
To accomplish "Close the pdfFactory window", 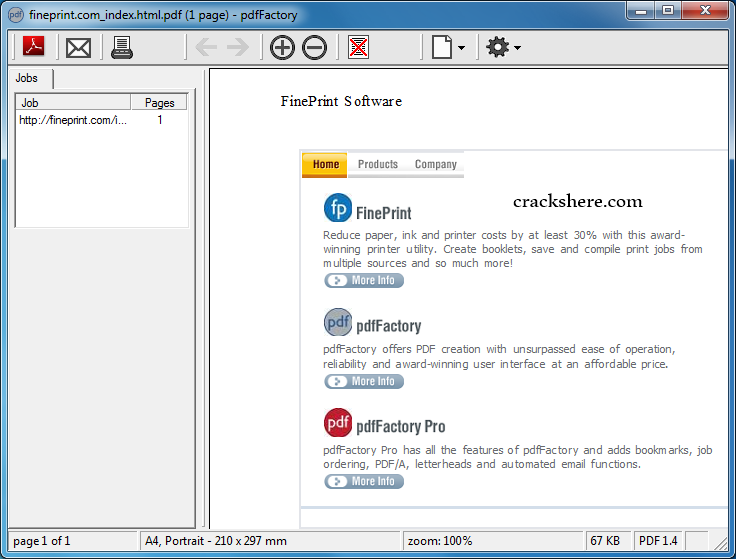I will [705, 10].
